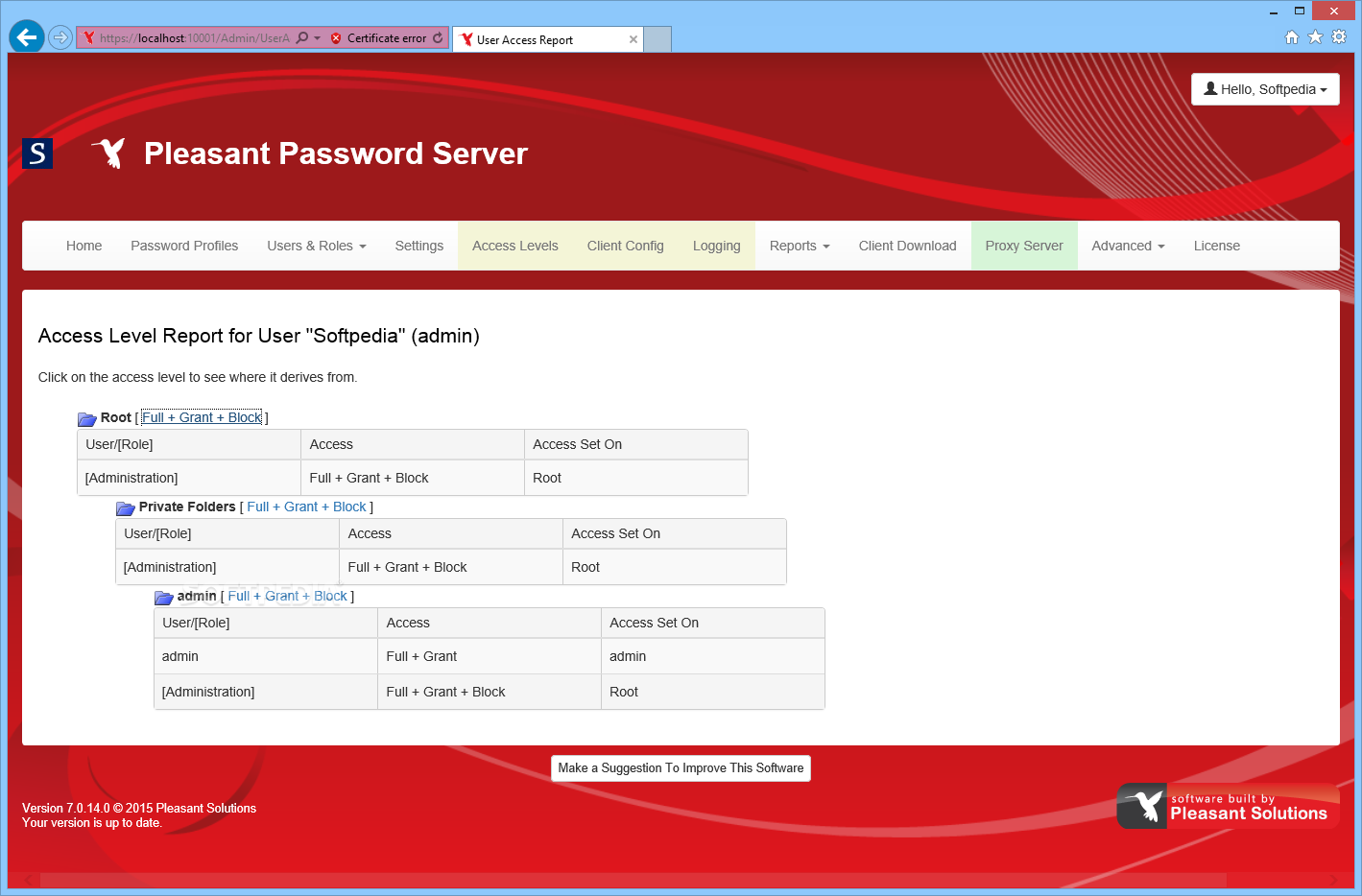Click the hummingbird logo beside Pleasant Password Server
Image resolution: width=1362 pixels, height=896 pixels.
[109, 153]
